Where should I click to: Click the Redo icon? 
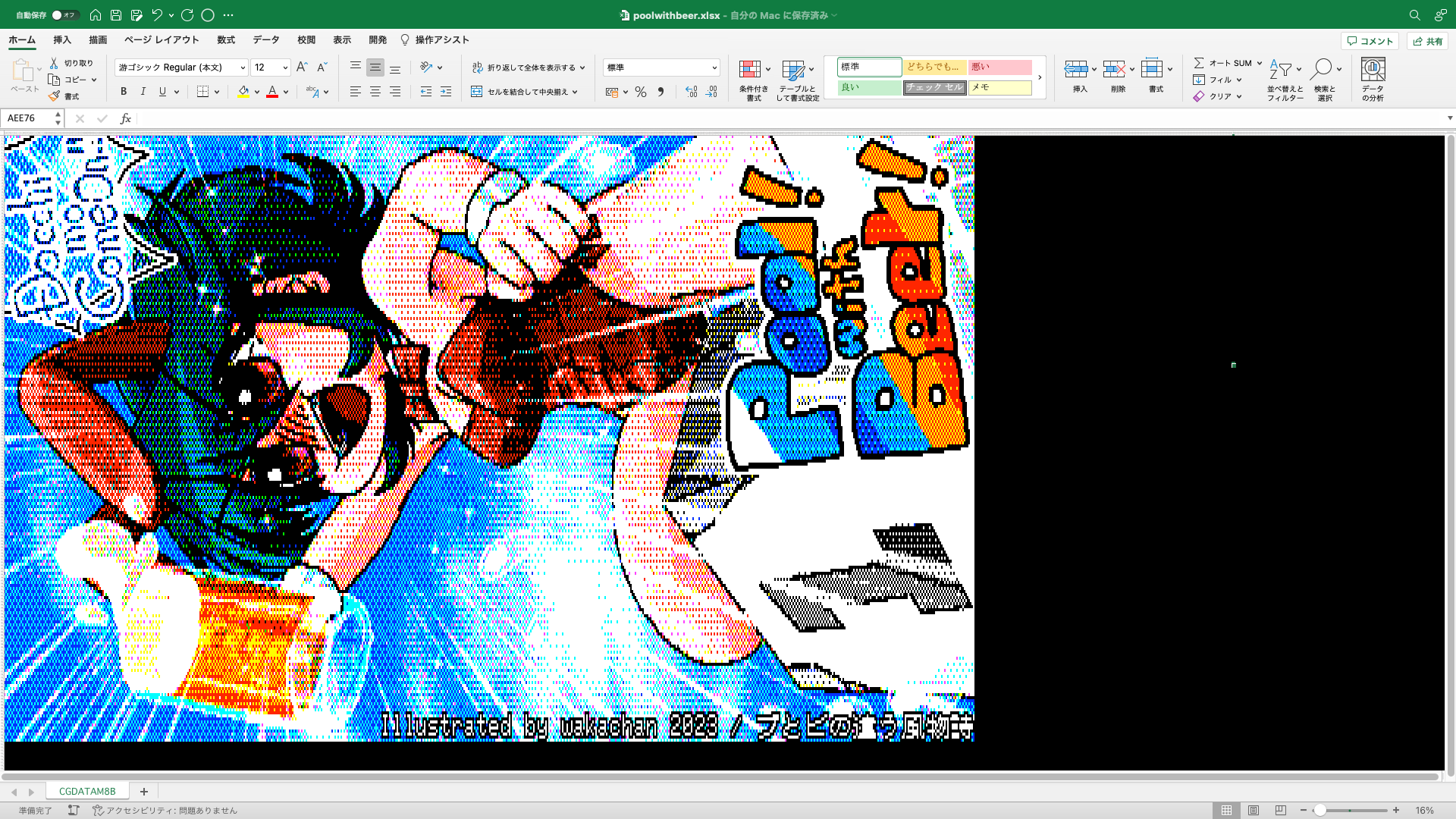click(x=187, y=15)
